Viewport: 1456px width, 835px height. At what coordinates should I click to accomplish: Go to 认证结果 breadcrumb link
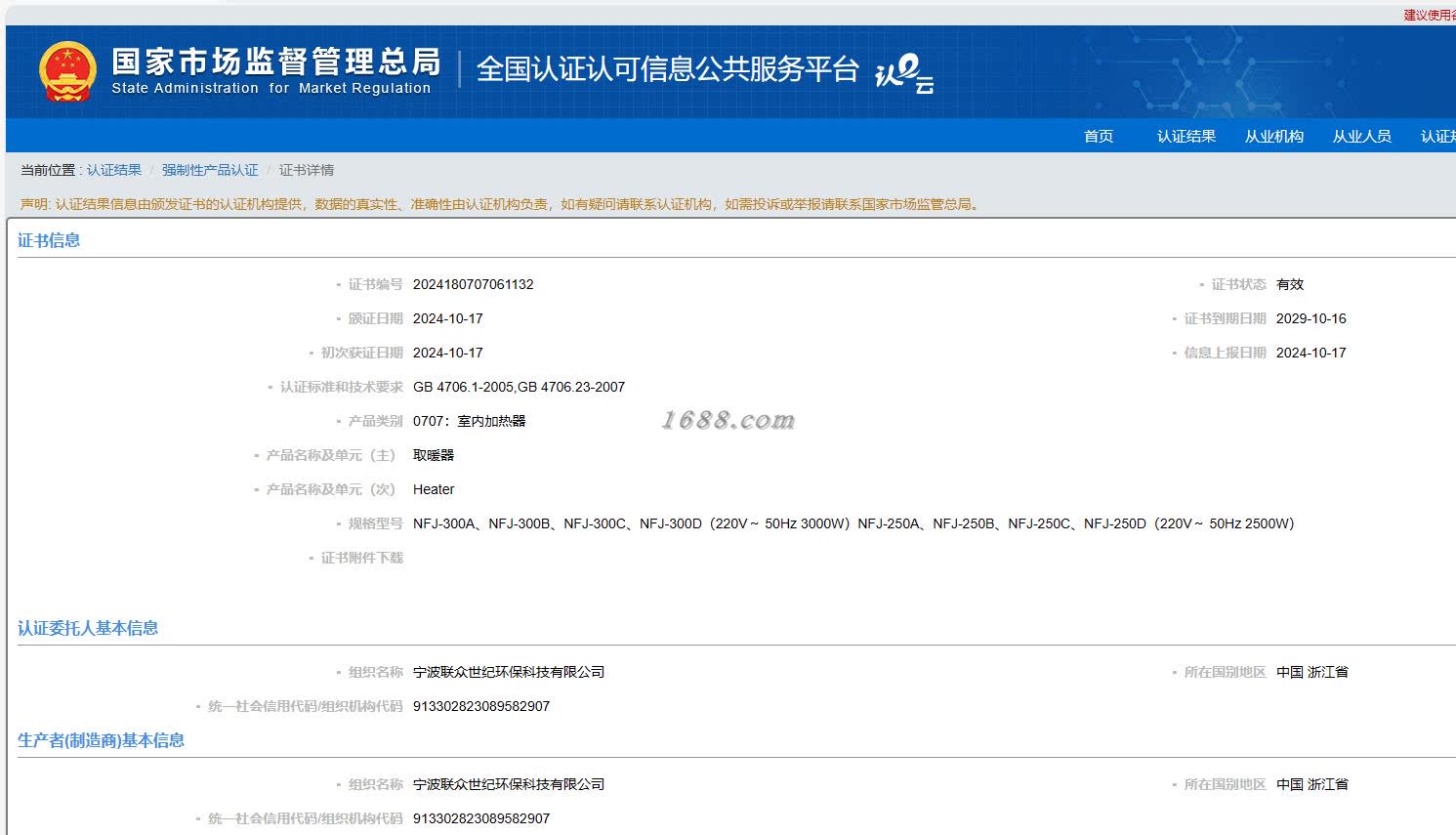point(114,170)
